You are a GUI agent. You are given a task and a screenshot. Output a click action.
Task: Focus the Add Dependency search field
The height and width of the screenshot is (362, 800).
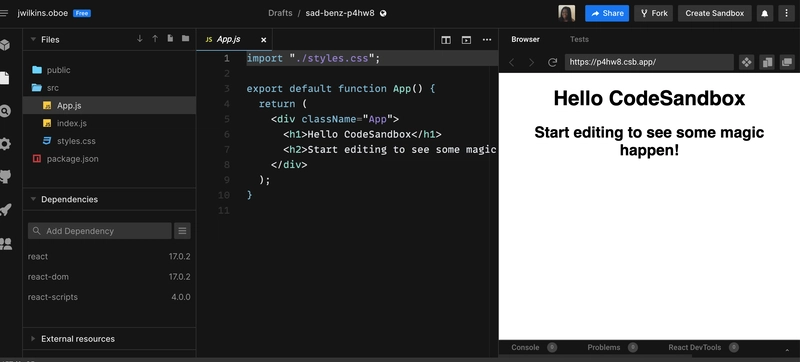(100, 231)
